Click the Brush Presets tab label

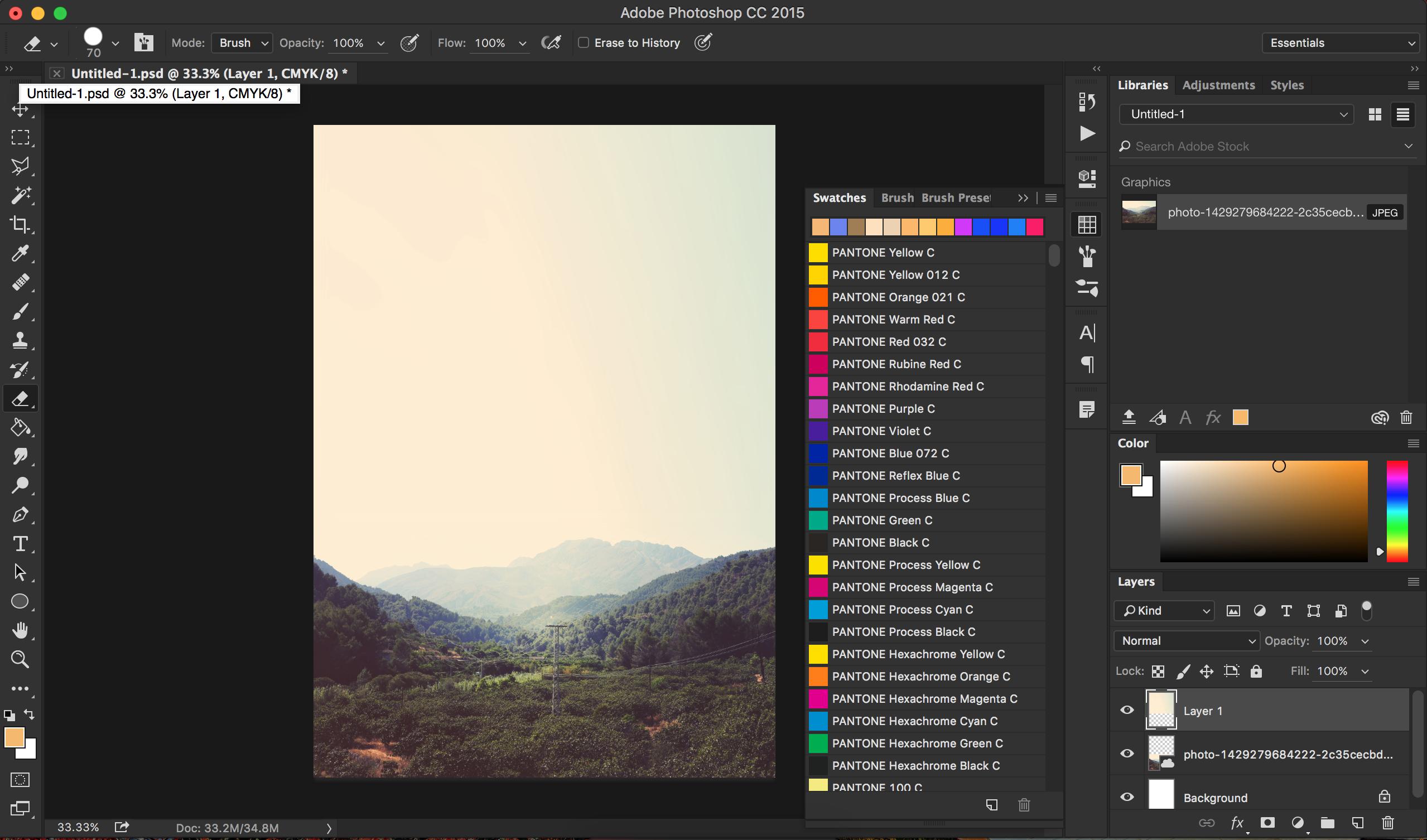(x=955, y=197)
